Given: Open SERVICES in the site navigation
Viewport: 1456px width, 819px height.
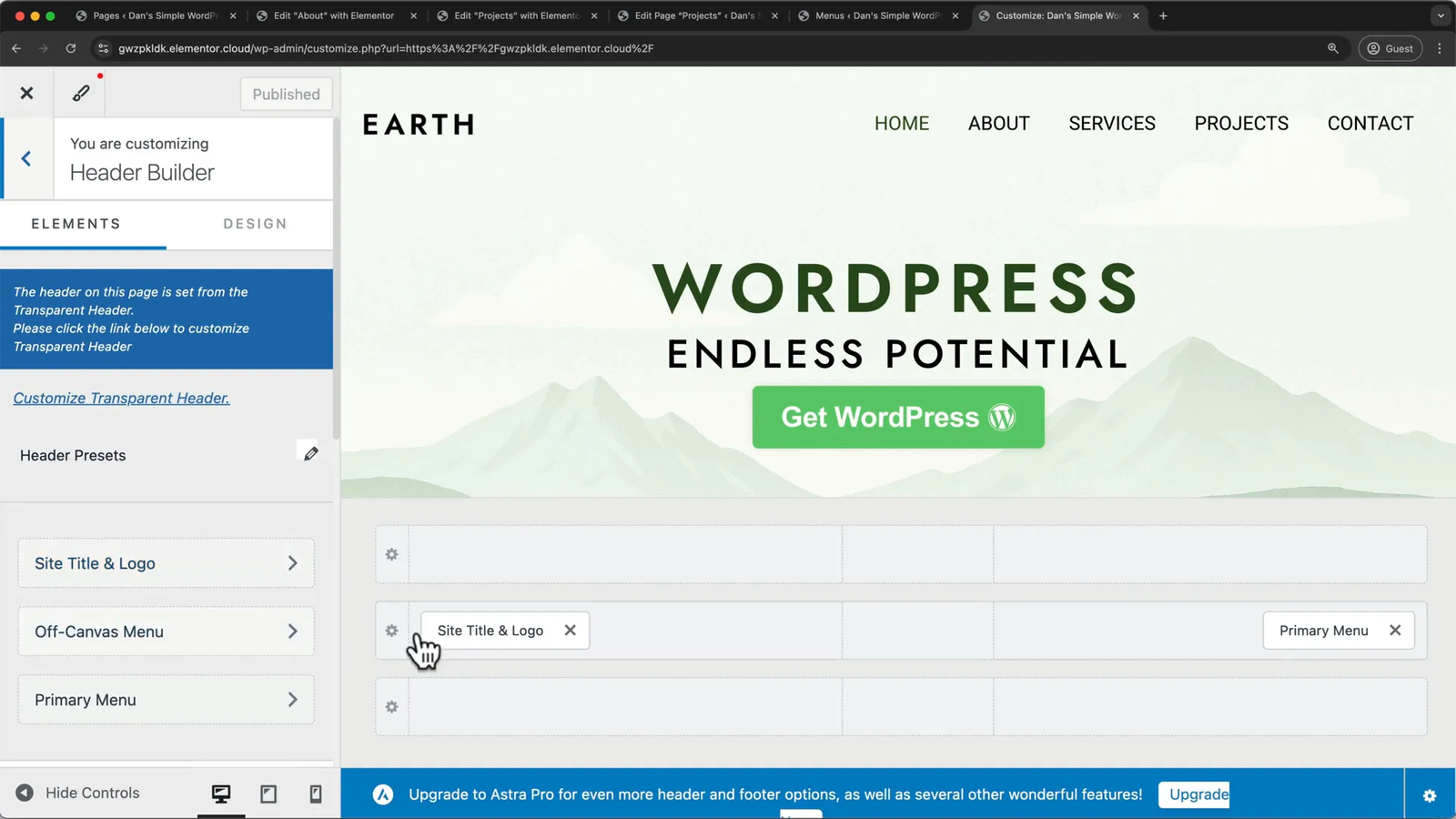Looking at the screenshot, I should click(1112, 124).
